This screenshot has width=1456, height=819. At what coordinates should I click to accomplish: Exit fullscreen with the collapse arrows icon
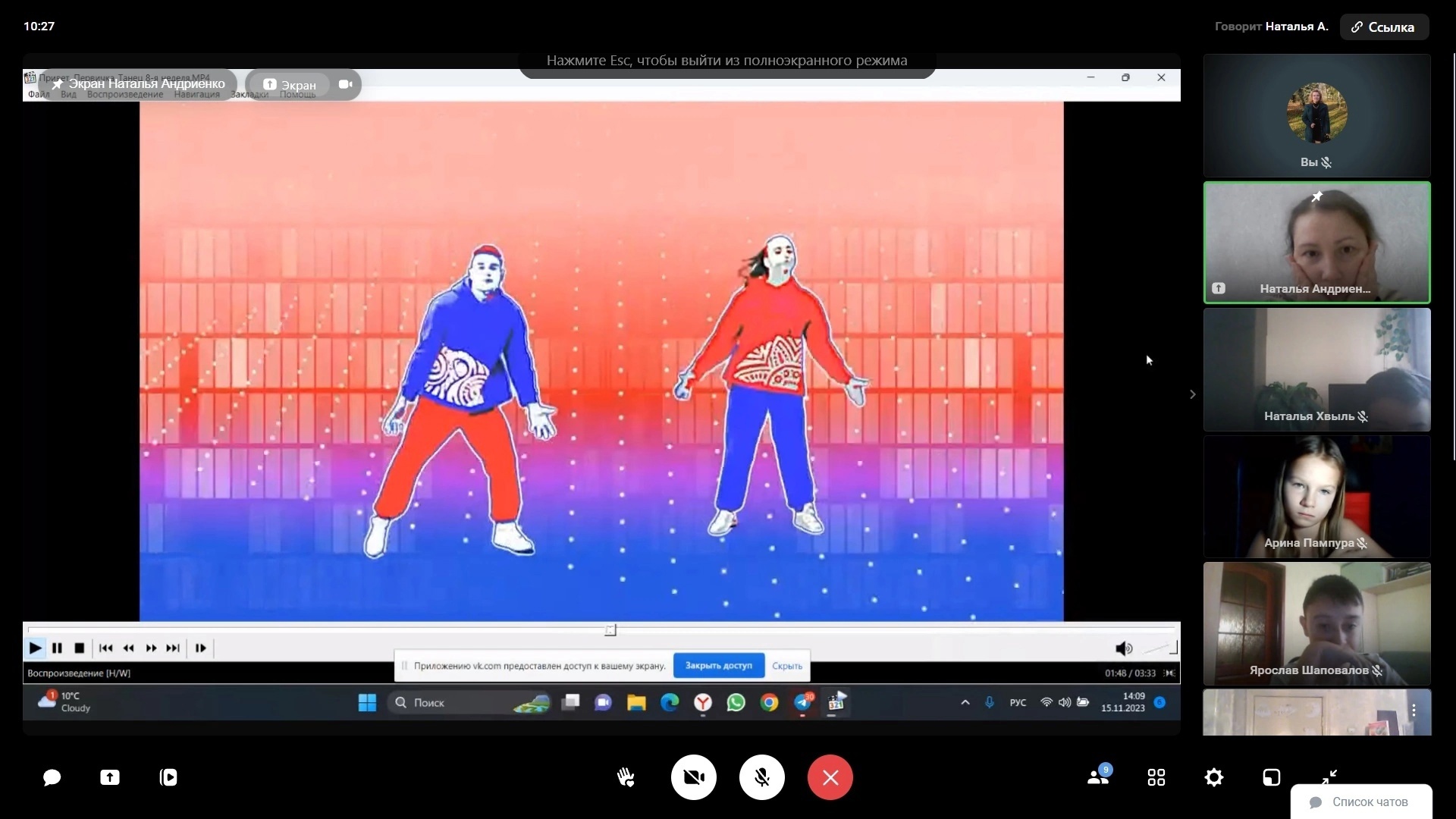click(x=1329, y=777)
